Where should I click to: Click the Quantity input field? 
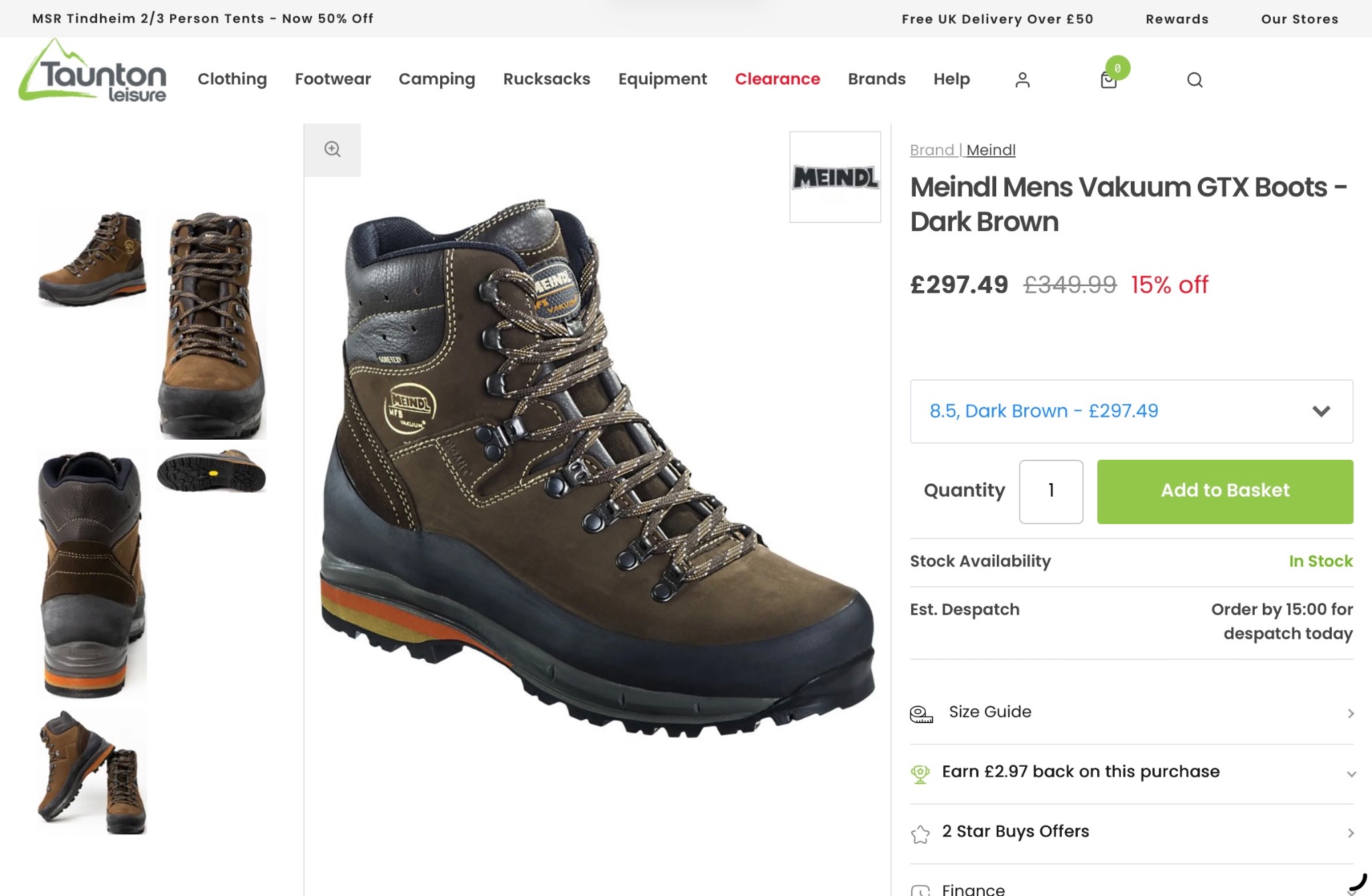click(1050, 491)
